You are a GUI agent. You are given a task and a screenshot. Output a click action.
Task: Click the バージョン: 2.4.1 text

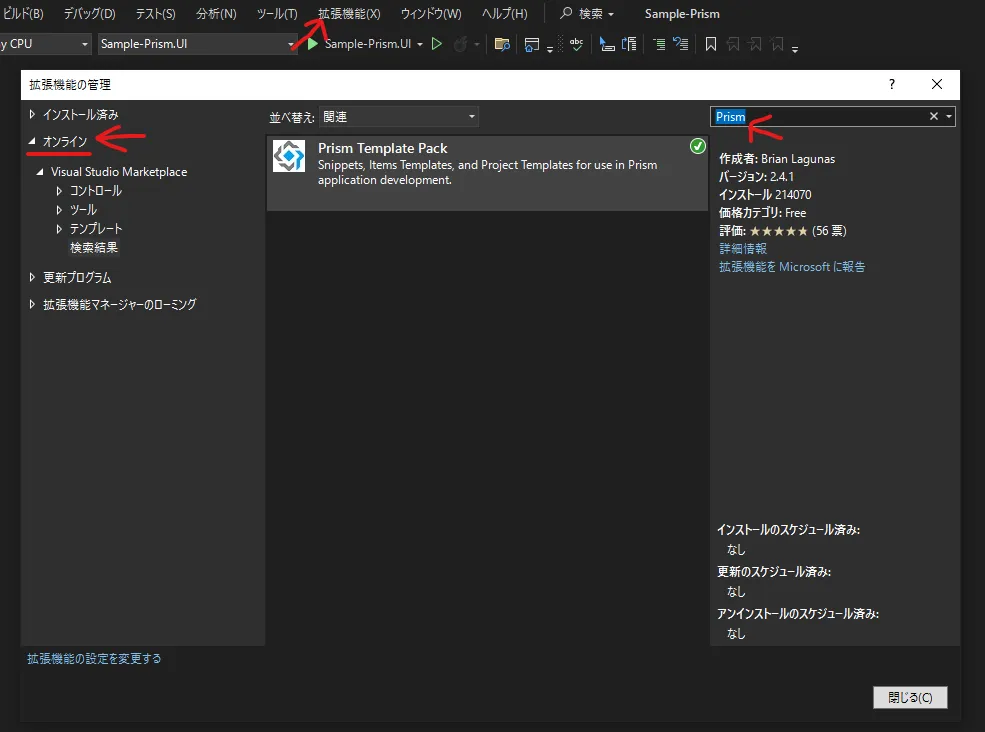tap(756, 177)
